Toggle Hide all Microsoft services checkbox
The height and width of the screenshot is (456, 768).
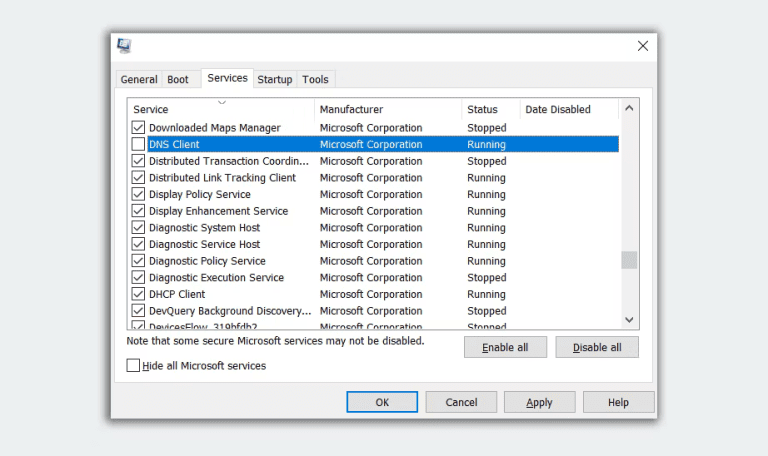coord(133,365)
